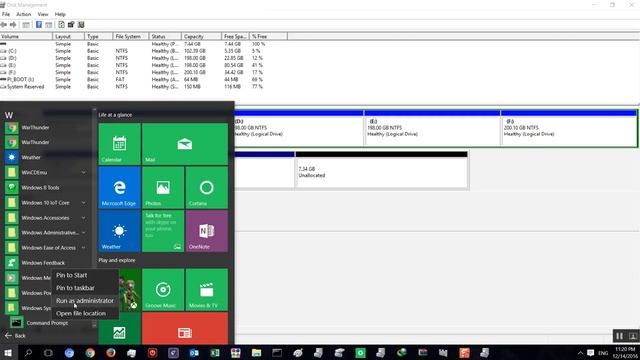Viewport: 640px width, 360px height.
Task: Open Excel from the taskbar
Action: [215, 353]
